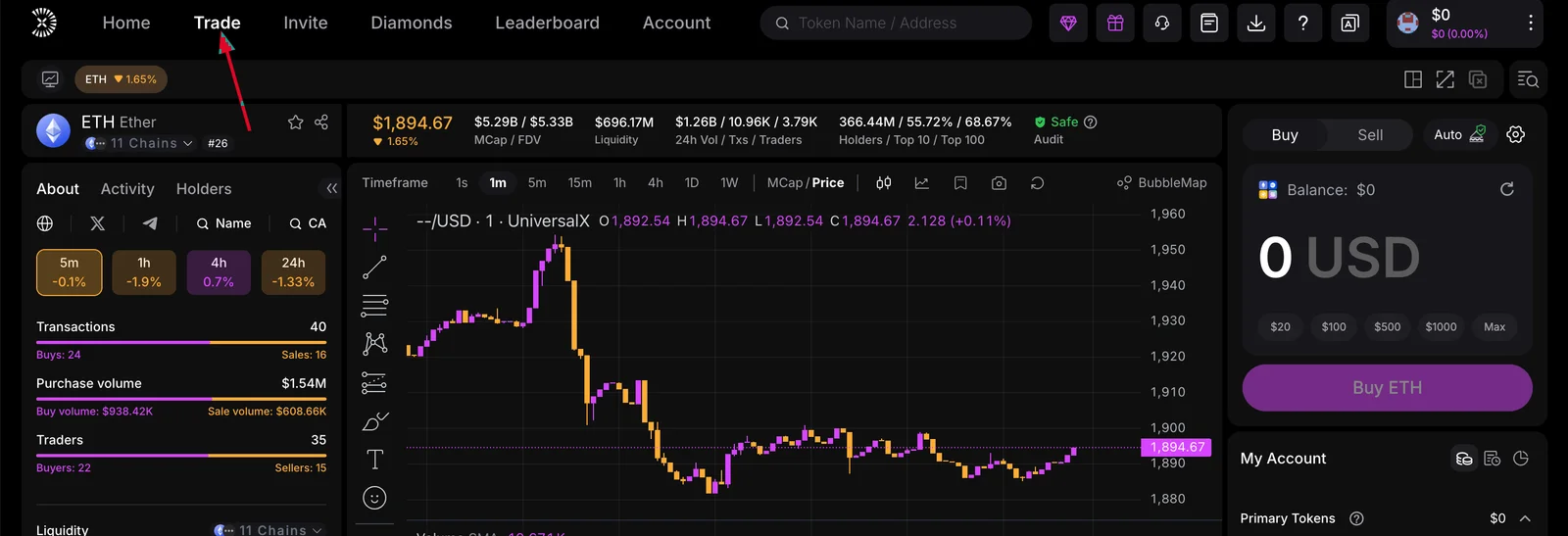Open the ETH website globe icon

click(x=45, y=223)
